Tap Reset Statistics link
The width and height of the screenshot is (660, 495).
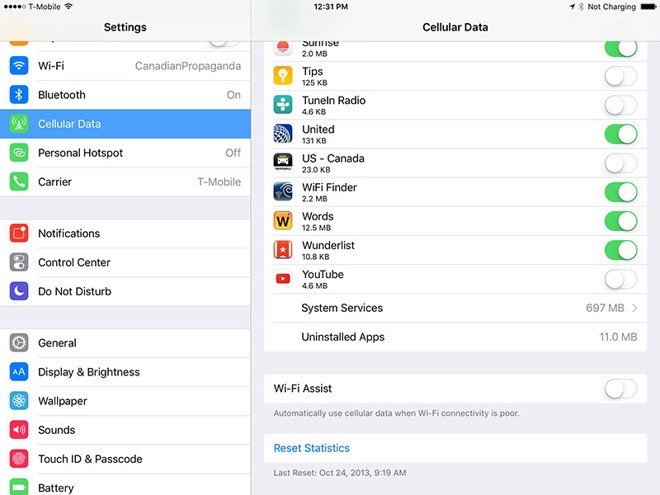tap(311, 448)
